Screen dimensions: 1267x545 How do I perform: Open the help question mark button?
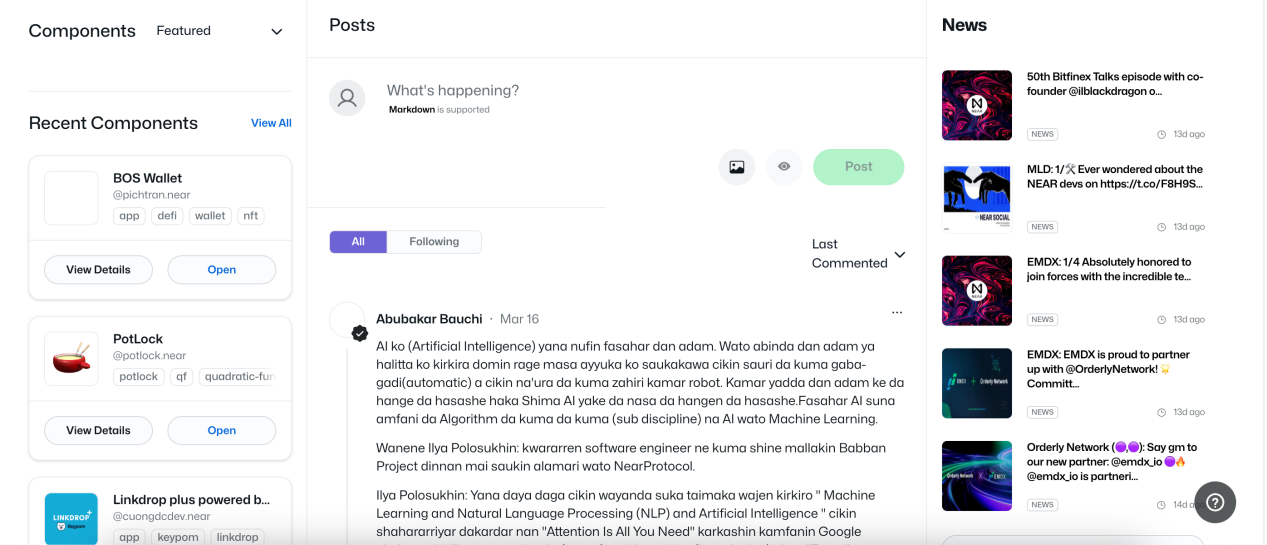1214,502
